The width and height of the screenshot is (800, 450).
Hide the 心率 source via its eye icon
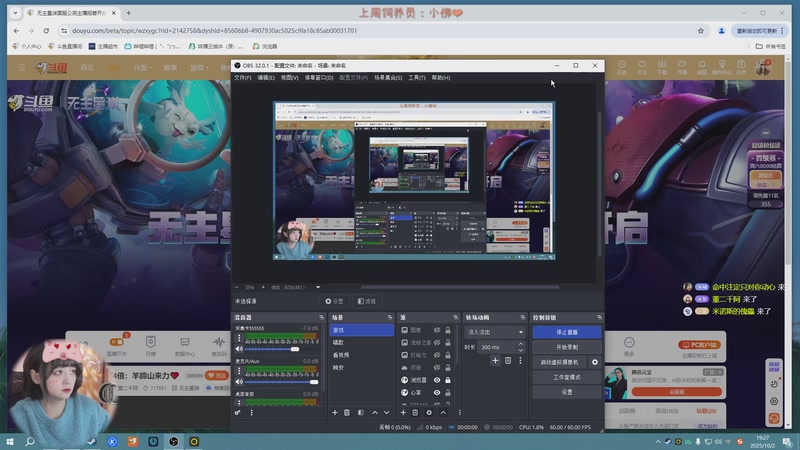point(437,392)
